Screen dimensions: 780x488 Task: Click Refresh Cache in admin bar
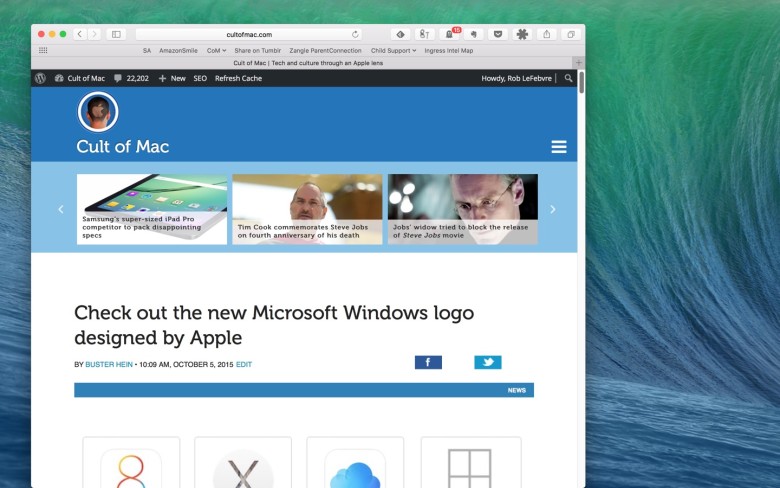238,78
